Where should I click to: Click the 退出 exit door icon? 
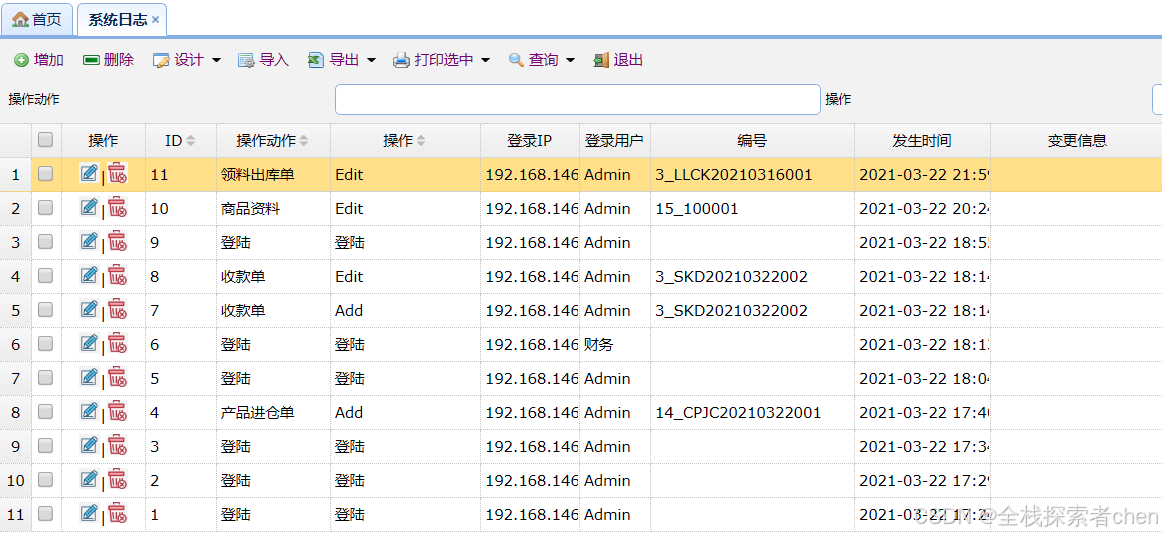pyautogui.click(x=601, y=61)
